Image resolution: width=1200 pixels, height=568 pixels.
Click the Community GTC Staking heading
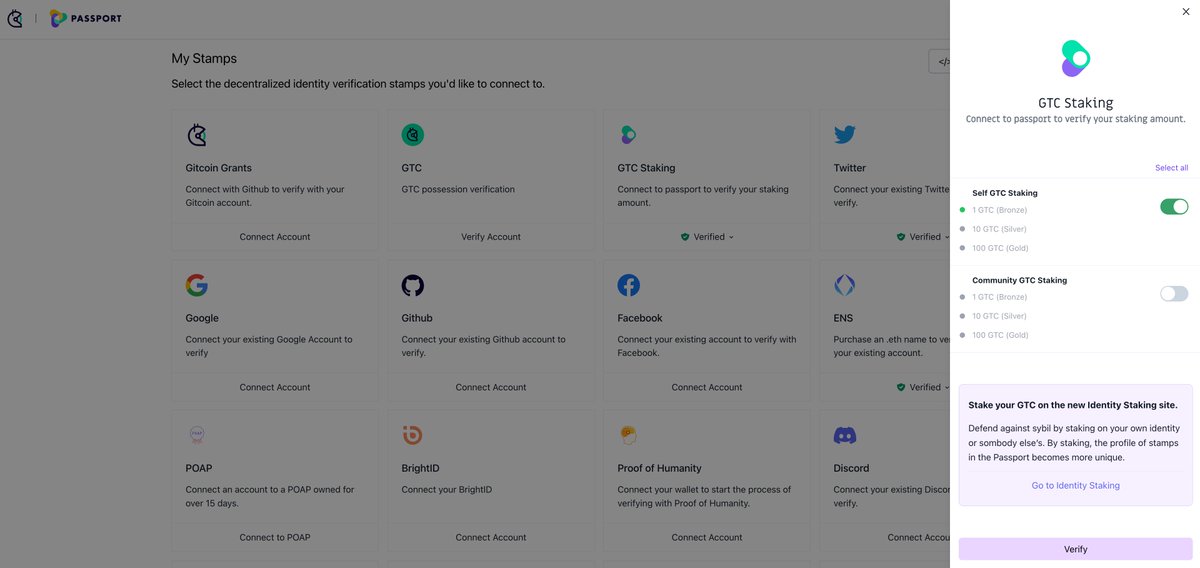1019,280
